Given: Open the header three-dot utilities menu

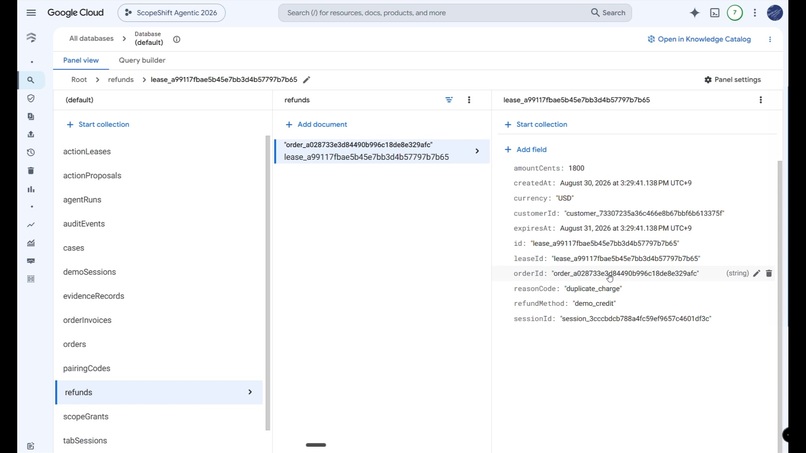Looking at the screenshot, I should coord(755,13).
